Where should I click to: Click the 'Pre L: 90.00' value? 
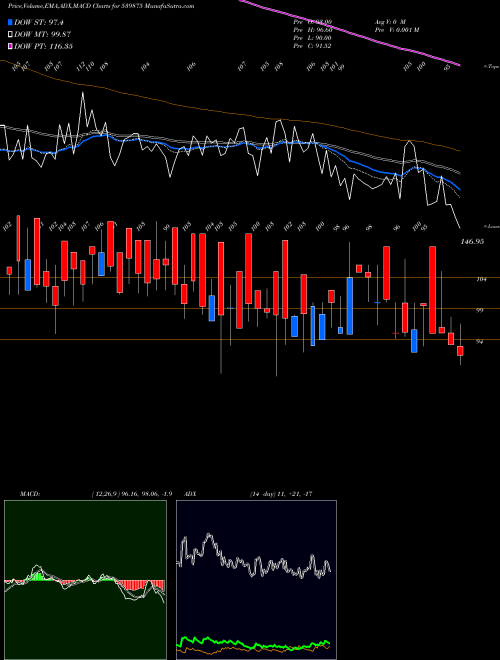point(313,38)
